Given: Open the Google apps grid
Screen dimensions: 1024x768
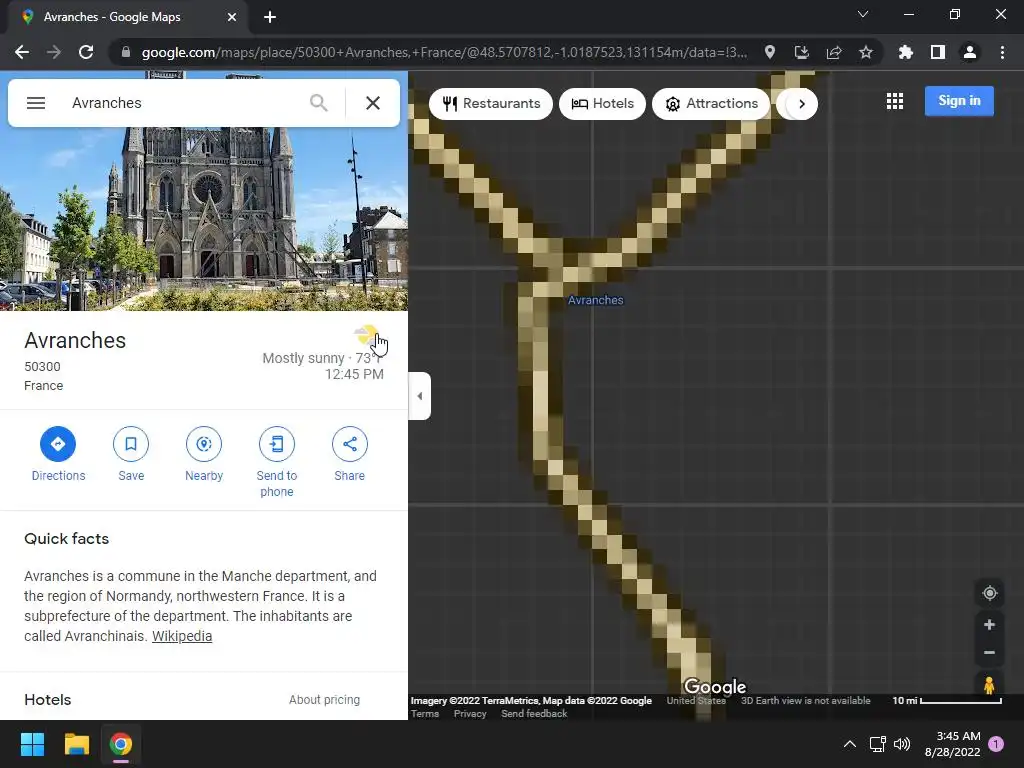Looking at the screenshot, I should coord(895,101).
